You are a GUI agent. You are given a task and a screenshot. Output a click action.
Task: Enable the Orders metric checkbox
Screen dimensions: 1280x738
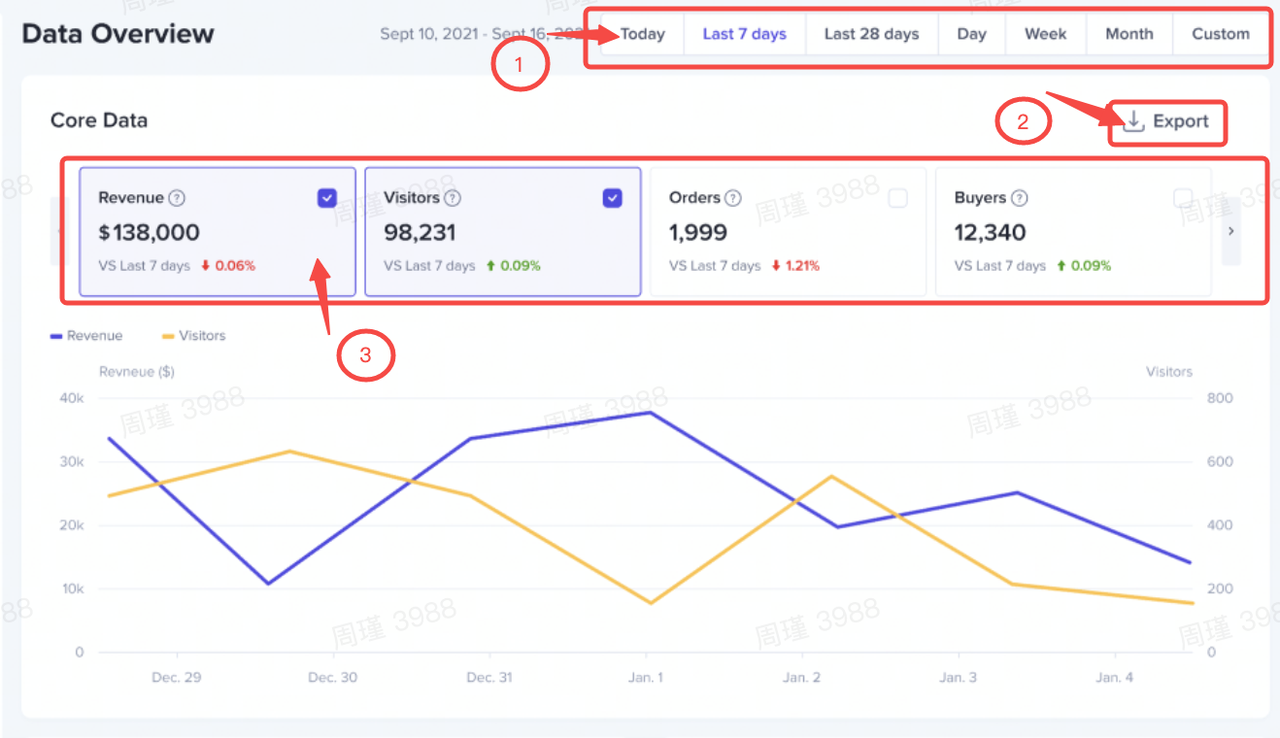[x=898, y=198]
